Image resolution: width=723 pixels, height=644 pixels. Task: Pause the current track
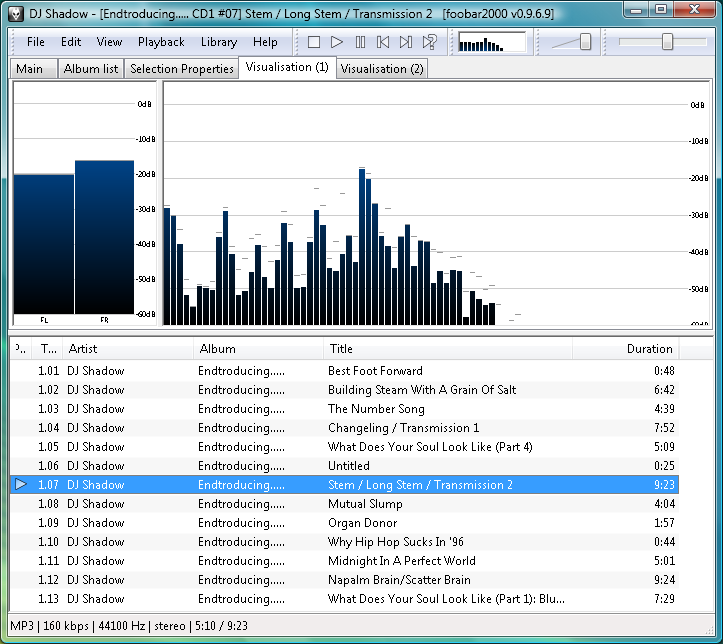coord(360,42)
